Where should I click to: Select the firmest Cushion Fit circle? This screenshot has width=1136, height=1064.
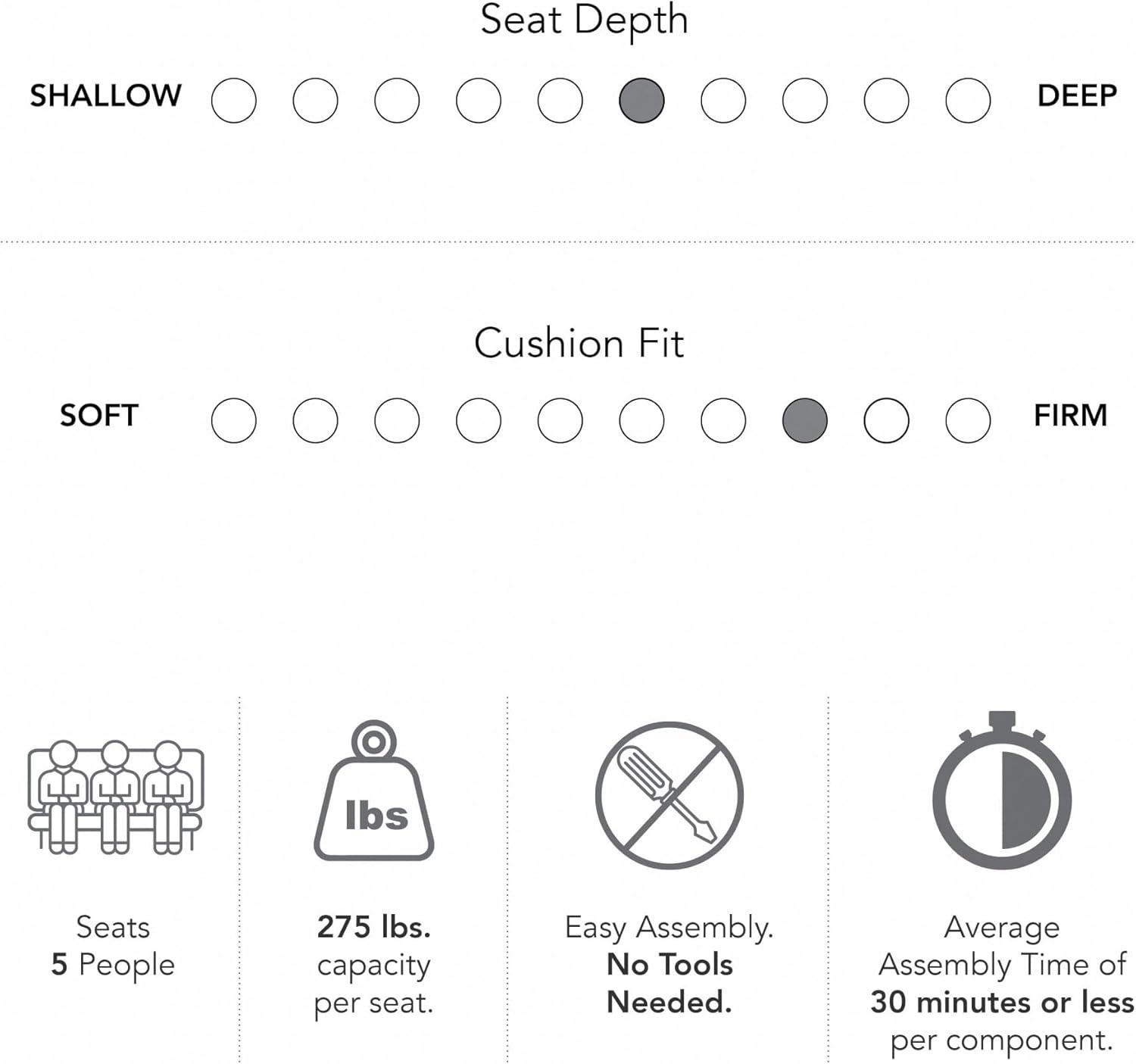[968, 420]
